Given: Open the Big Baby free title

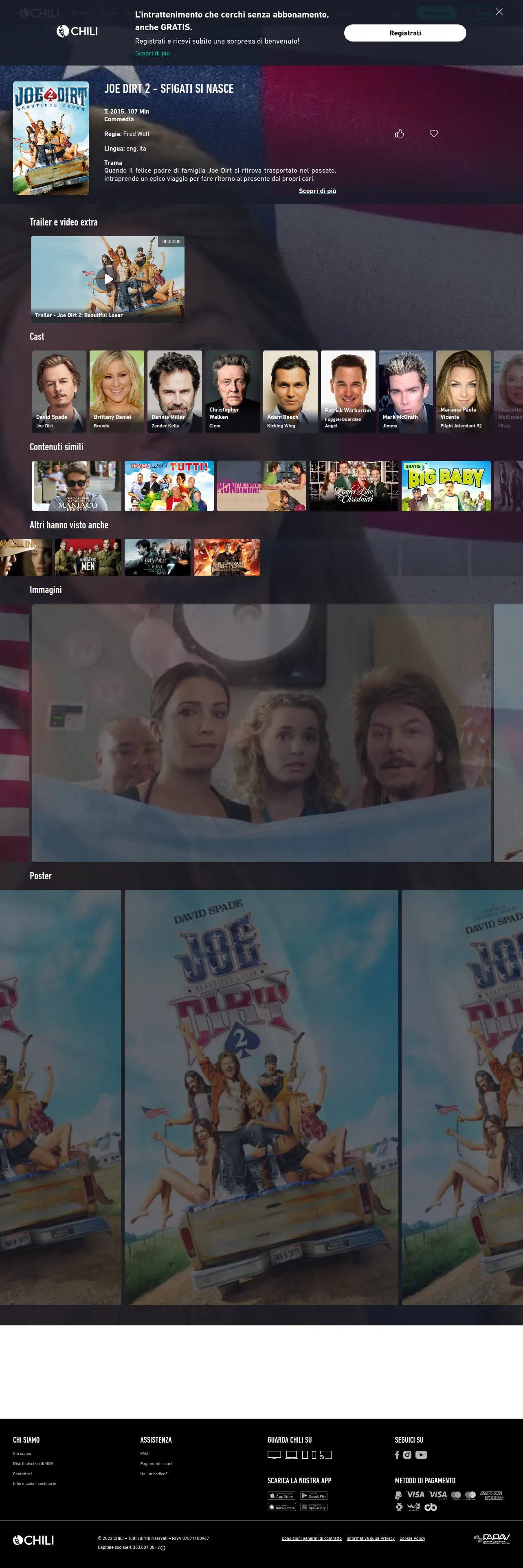Looking at the screenshot, I should point(446,486).
